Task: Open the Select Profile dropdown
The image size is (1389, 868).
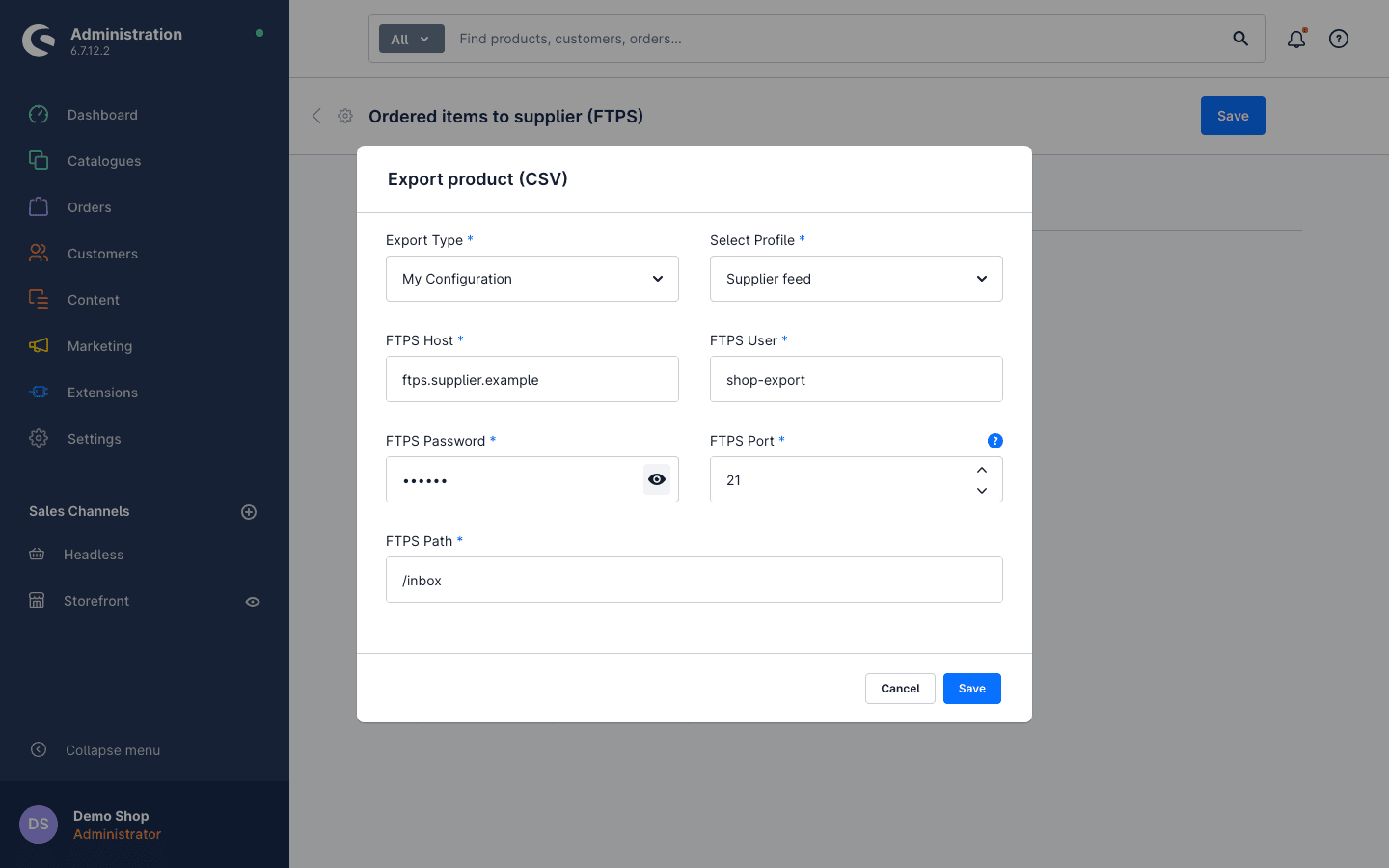Action: pyautogui.click(x=857, y=279)
